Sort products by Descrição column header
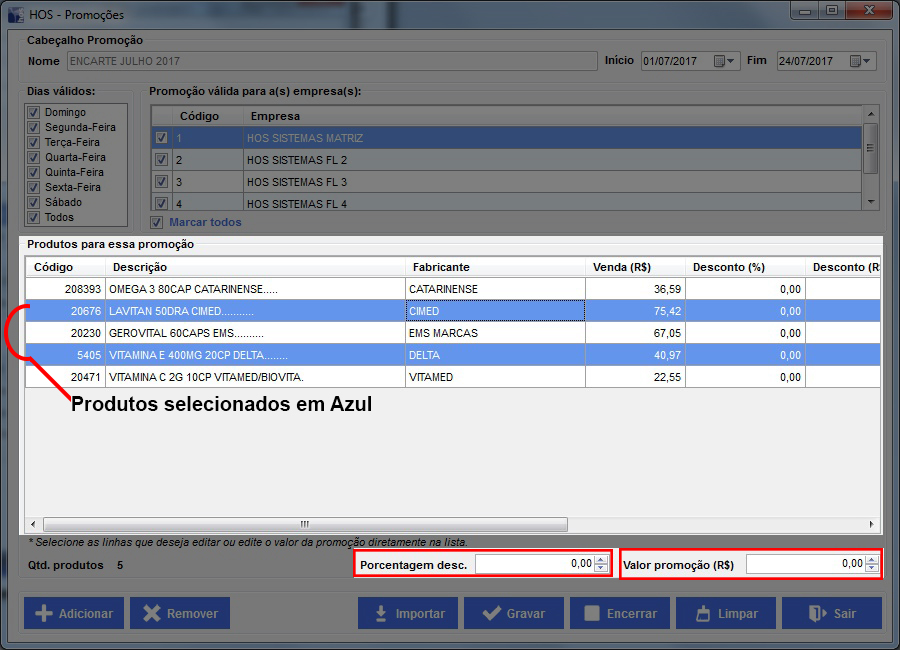The width and height of the screenshot is (900, 650). [255, 267]
